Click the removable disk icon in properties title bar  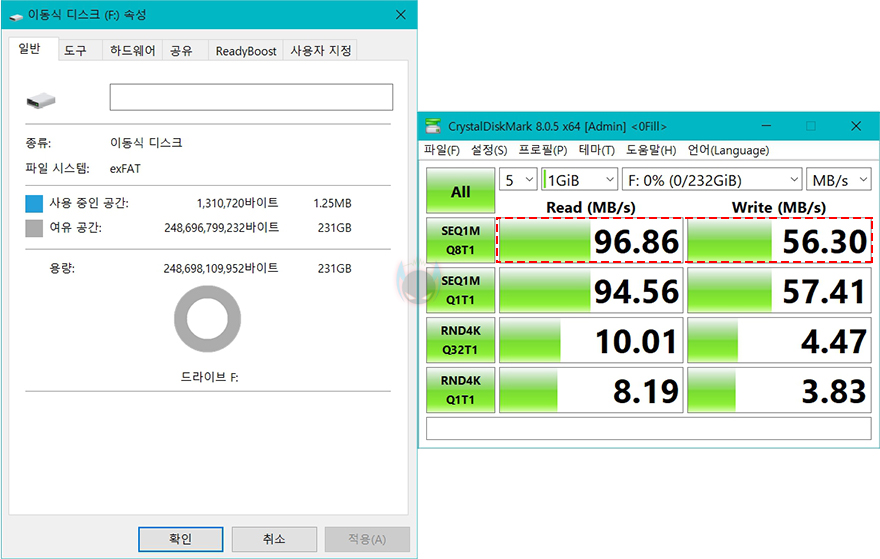[x=16, y=16]
